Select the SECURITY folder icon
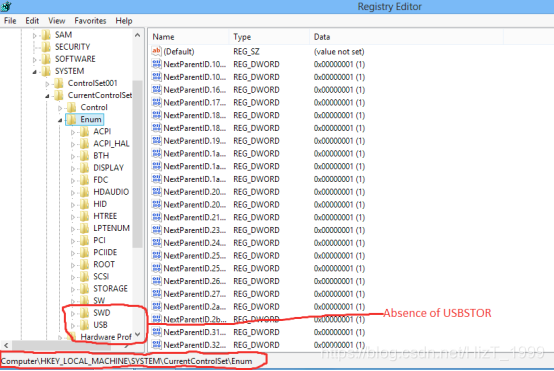 [x=46, y=47]
